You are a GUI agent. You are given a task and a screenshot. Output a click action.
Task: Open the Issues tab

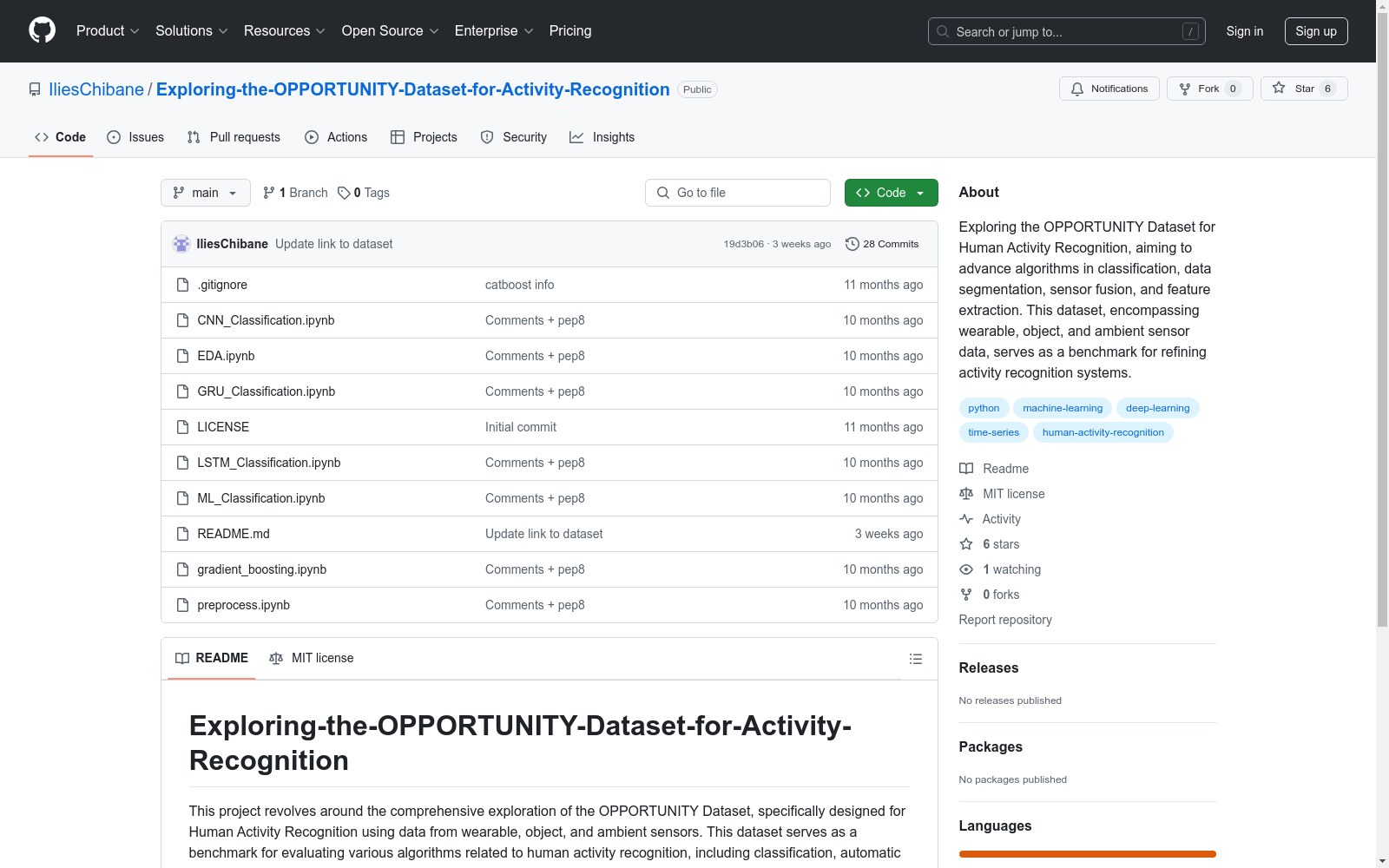[135, 137]
